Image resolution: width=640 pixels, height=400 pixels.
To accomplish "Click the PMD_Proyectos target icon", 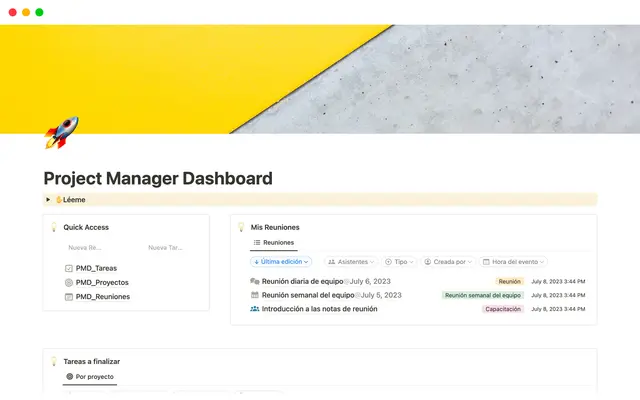I will (68, 283).
